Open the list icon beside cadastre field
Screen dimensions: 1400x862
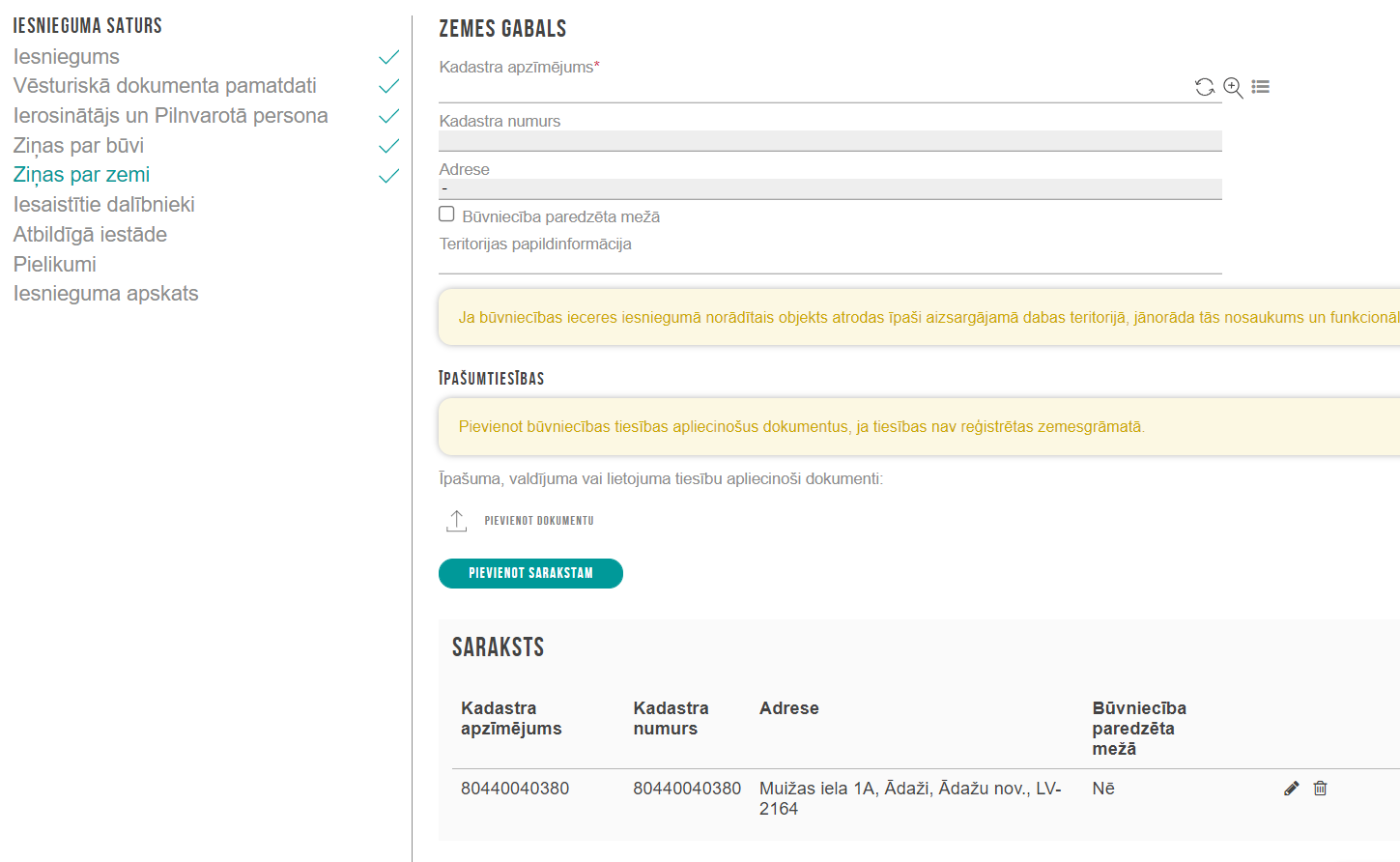coord(1260,87)
